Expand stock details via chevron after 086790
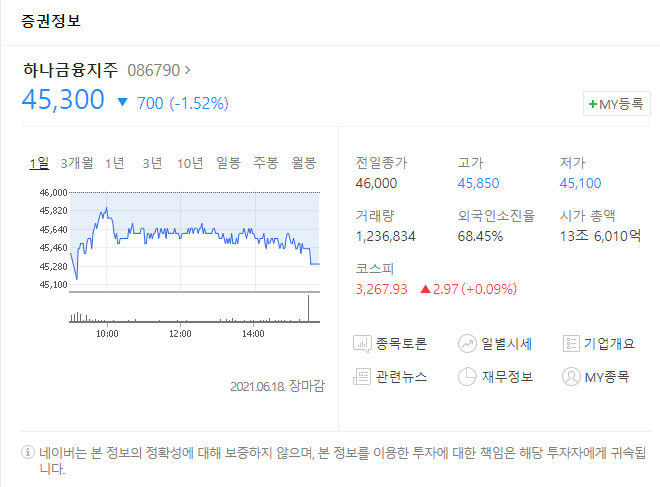The width and height of the screenshot is (660, 487). point(187,70)
